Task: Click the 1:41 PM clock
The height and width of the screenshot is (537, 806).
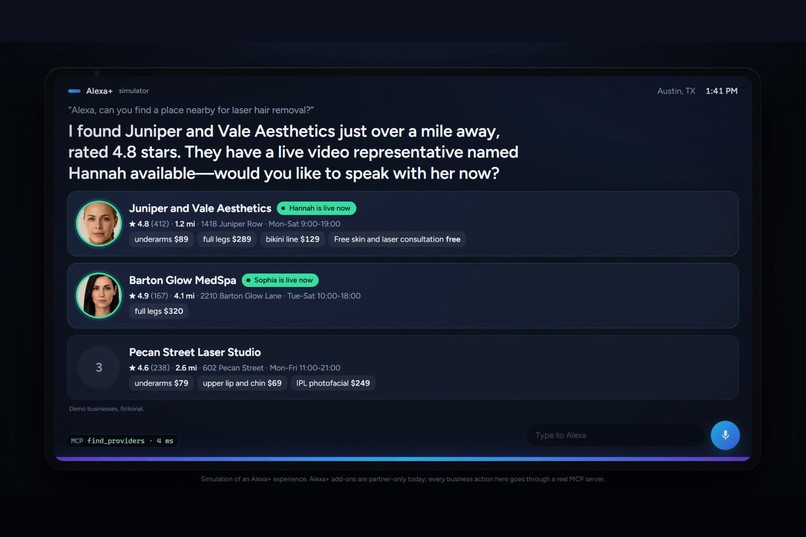Action: click(721, 91)
